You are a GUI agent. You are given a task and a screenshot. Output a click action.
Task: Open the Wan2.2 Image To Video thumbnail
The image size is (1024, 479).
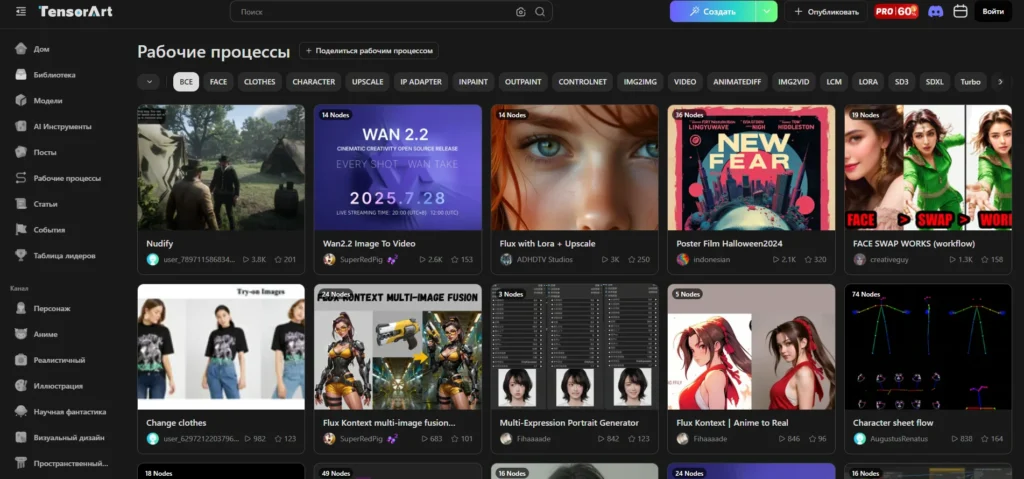coord(398,167)
